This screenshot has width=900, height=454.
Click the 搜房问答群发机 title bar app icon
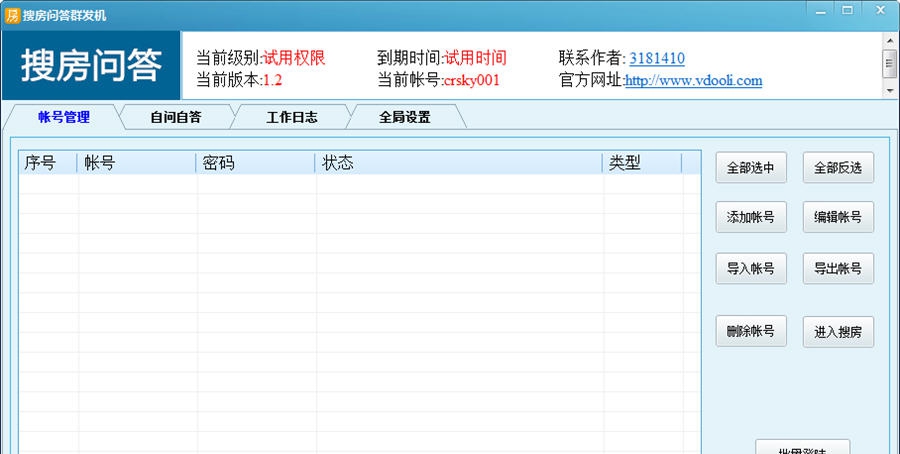coord(12,15)
